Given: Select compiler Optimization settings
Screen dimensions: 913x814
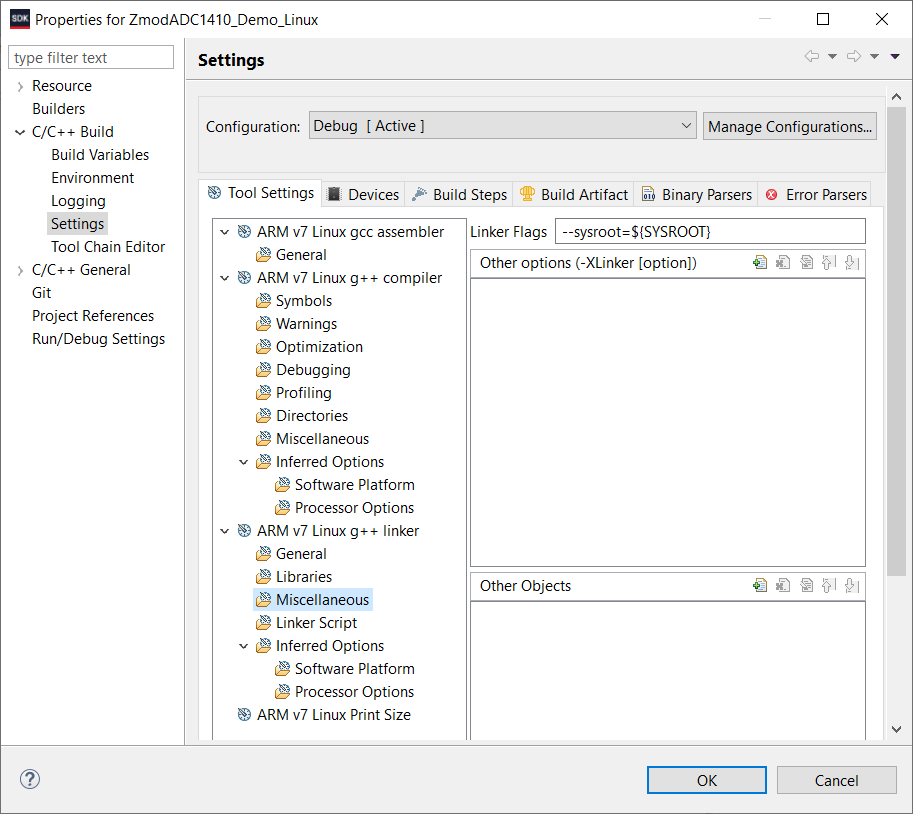Looking at the screenshot, I should pos(319,346).
